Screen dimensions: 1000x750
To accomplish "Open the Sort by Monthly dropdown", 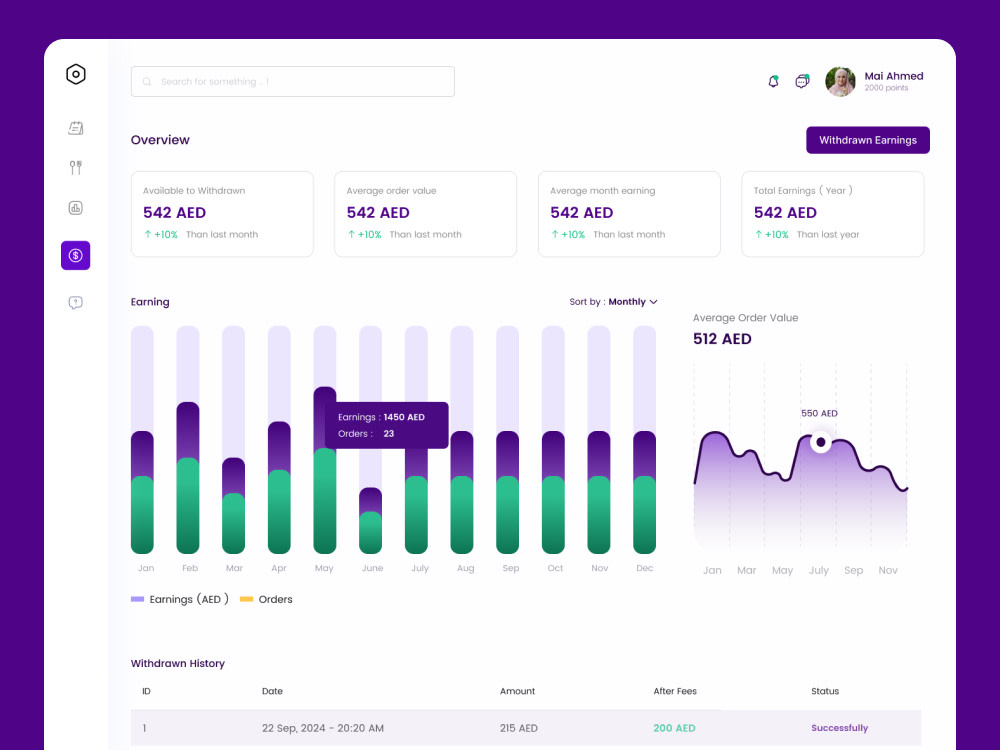I will click(614, 302).
